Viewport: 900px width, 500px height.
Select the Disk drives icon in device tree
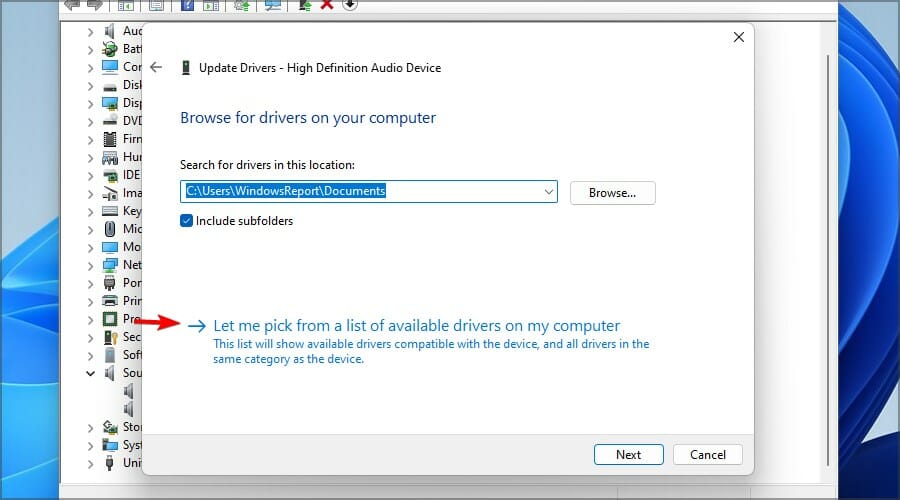(x=110, y=86)
